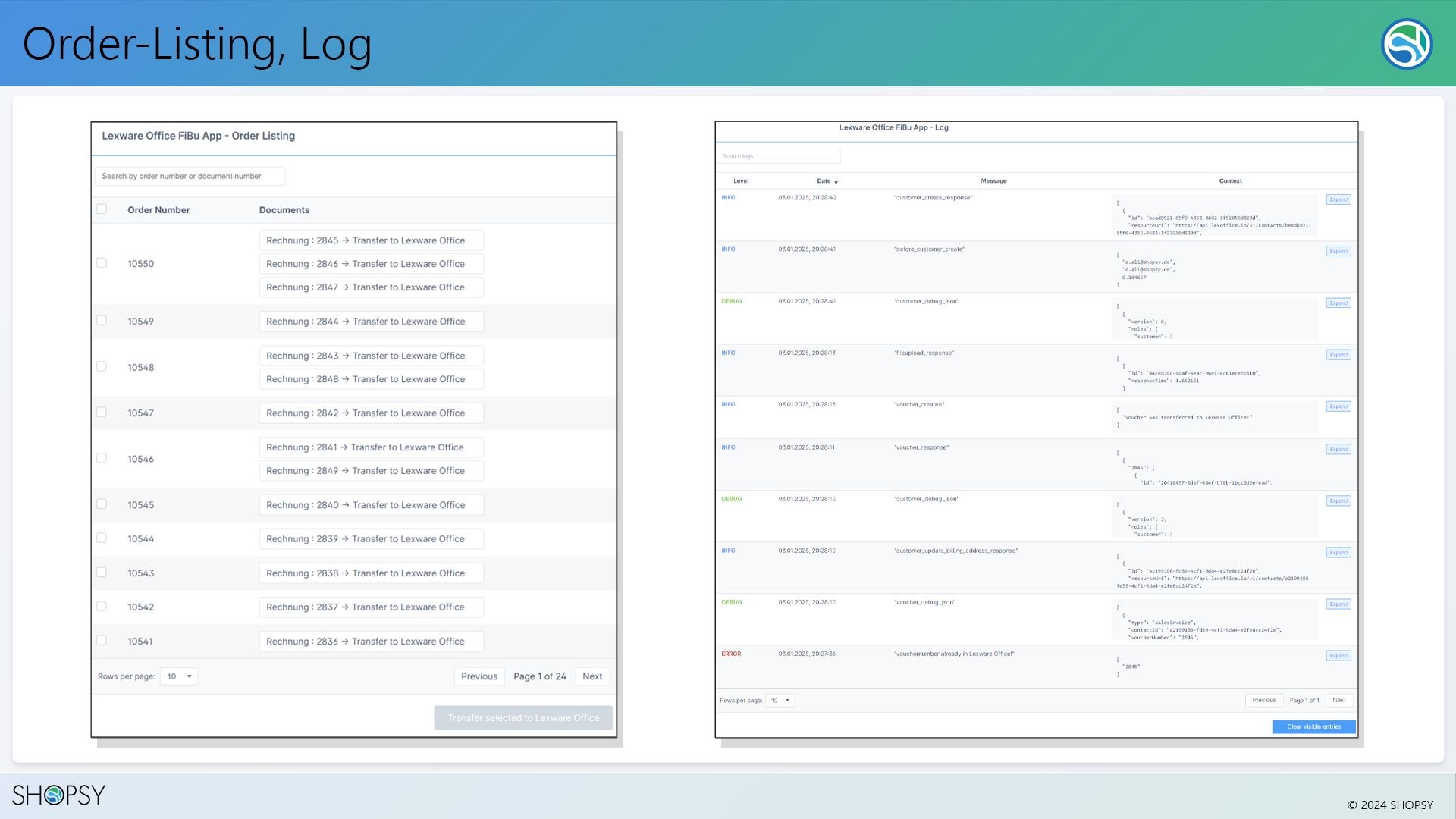Transfer Rechnung 2847 to Lexware Office

tap(372, 287)
